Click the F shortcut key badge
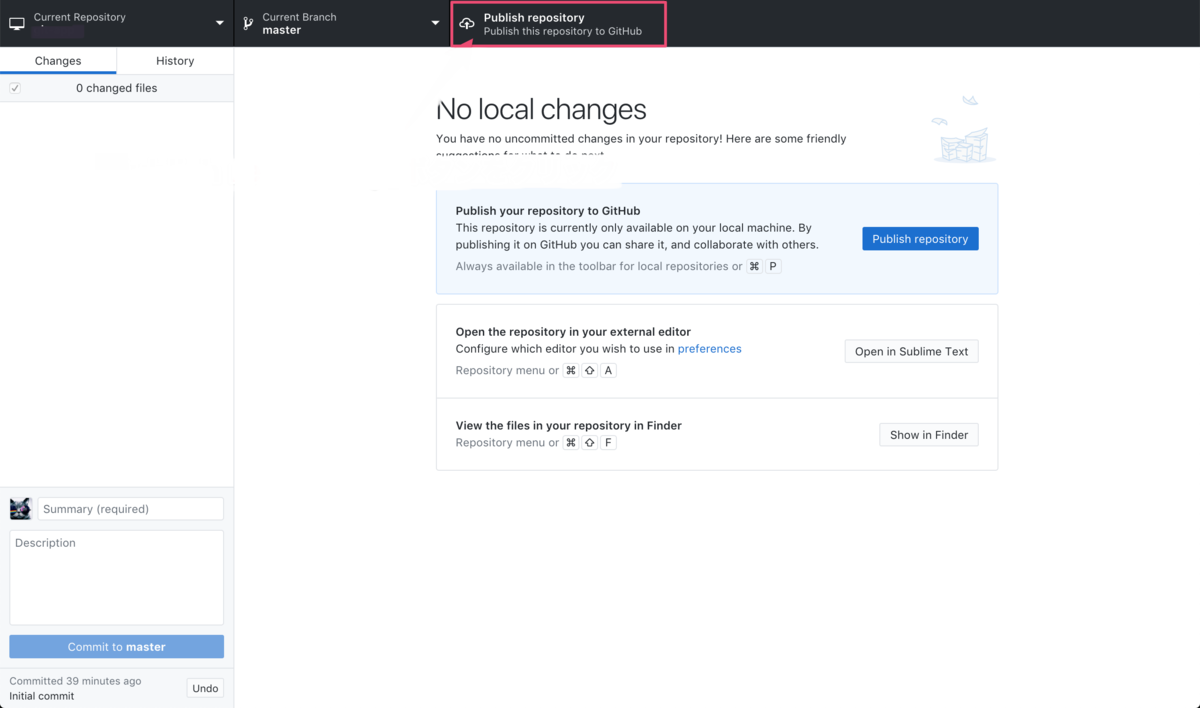Screen dimensions: 1200x708 609,442
